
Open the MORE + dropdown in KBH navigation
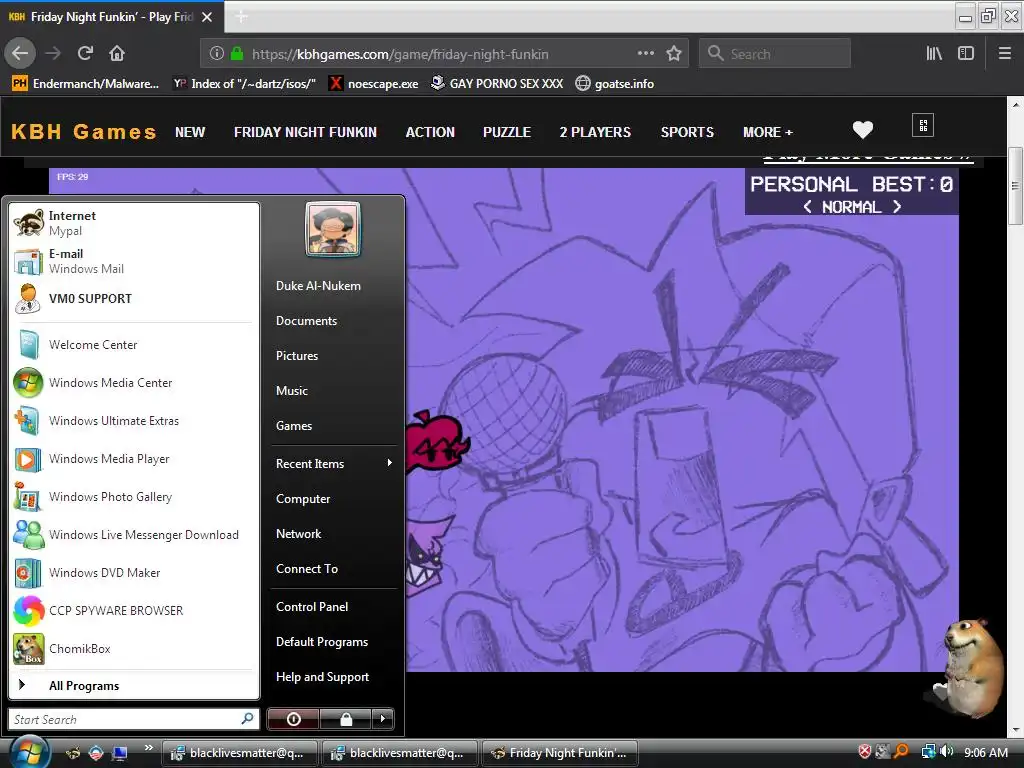click(x=768, y=133)
